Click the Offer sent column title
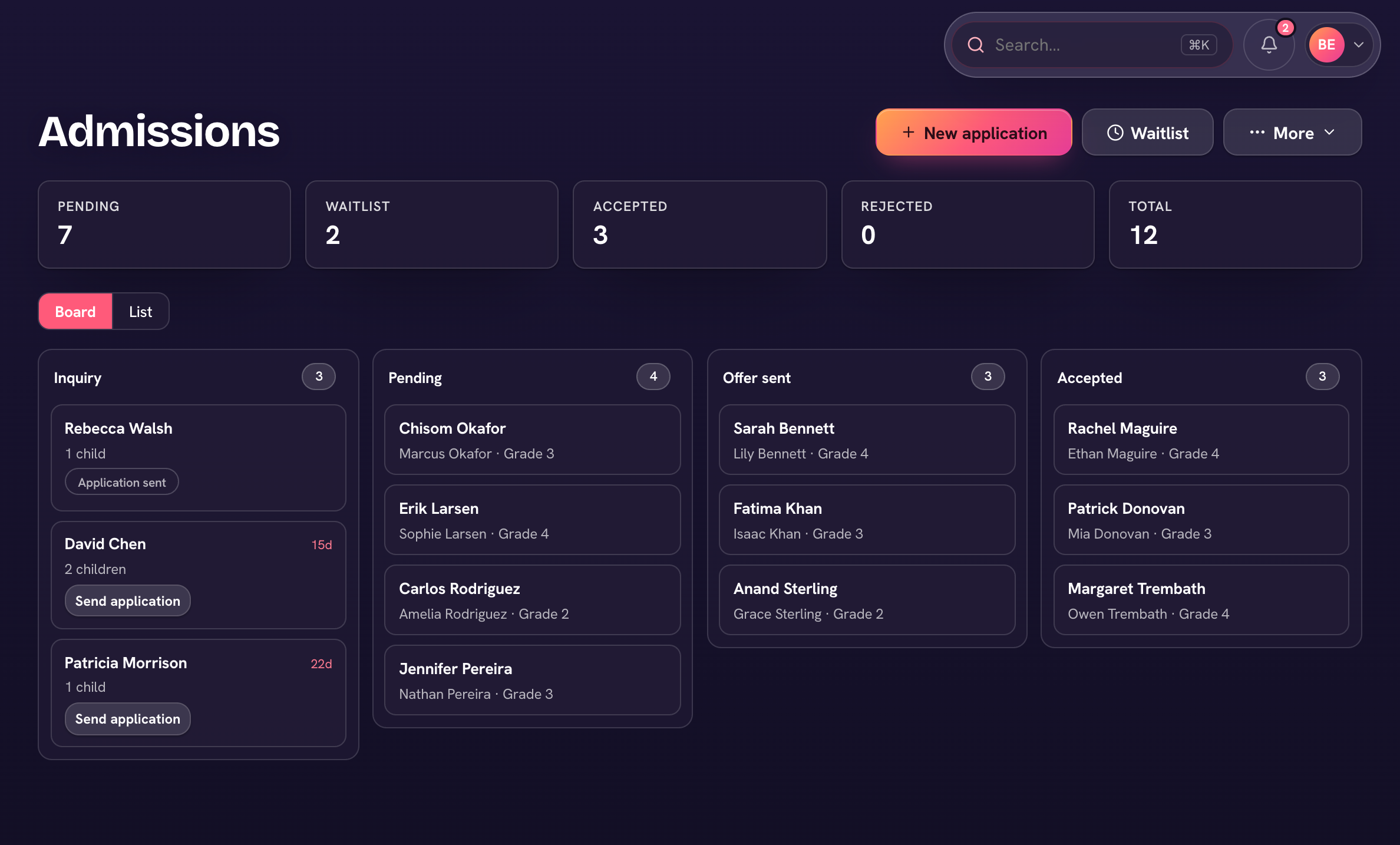 [757, 378]
